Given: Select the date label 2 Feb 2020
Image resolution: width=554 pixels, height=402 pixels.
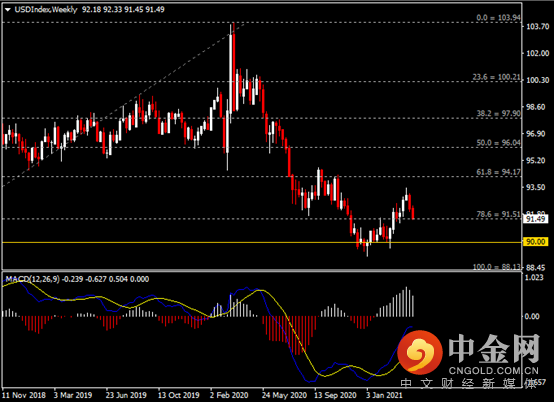Looking at the screenshot, I should point(229,395).
